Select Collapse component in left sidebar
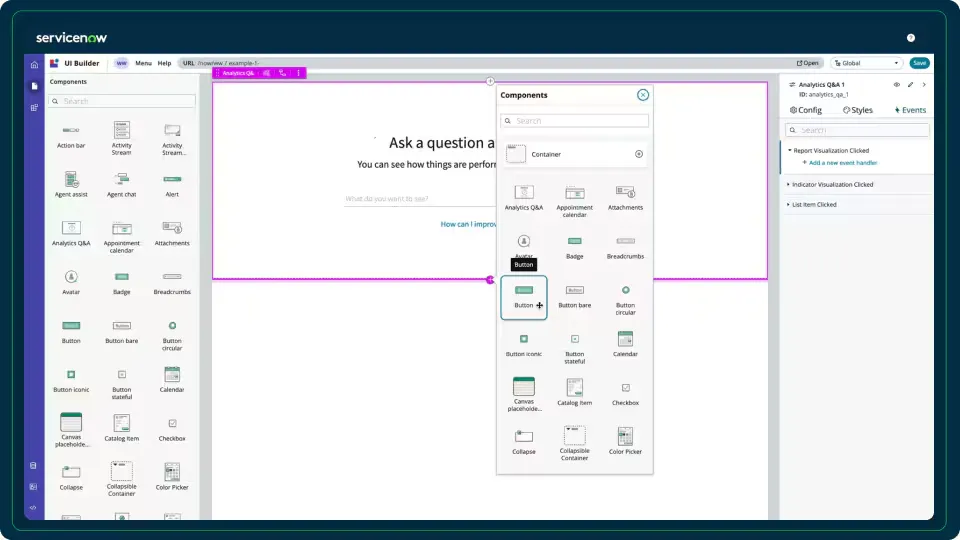960x540 pixels. tap(71, 478)
